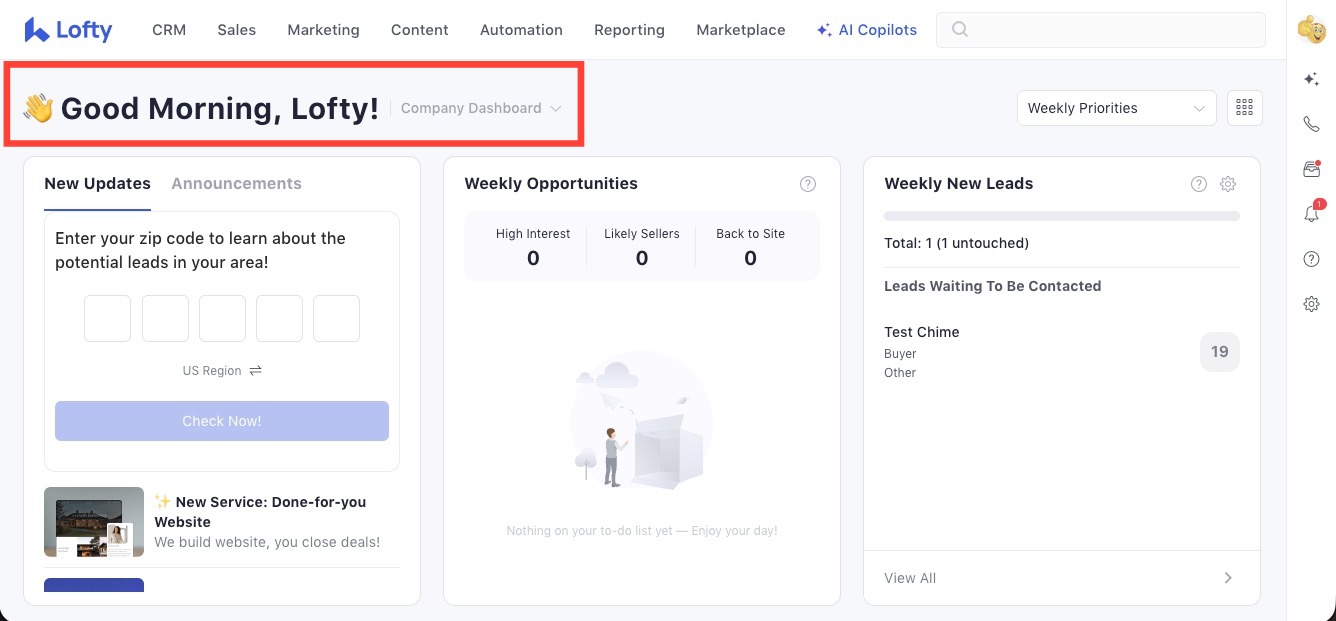Screen dimensions: 1336x621
Task: Open the Weekly Priorities dropdown
Action: tap(1116, 108)
